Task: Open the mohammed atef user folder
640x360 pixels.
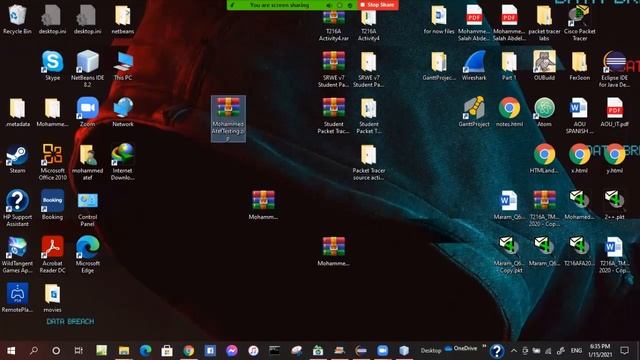Action: tap(88, 162)
